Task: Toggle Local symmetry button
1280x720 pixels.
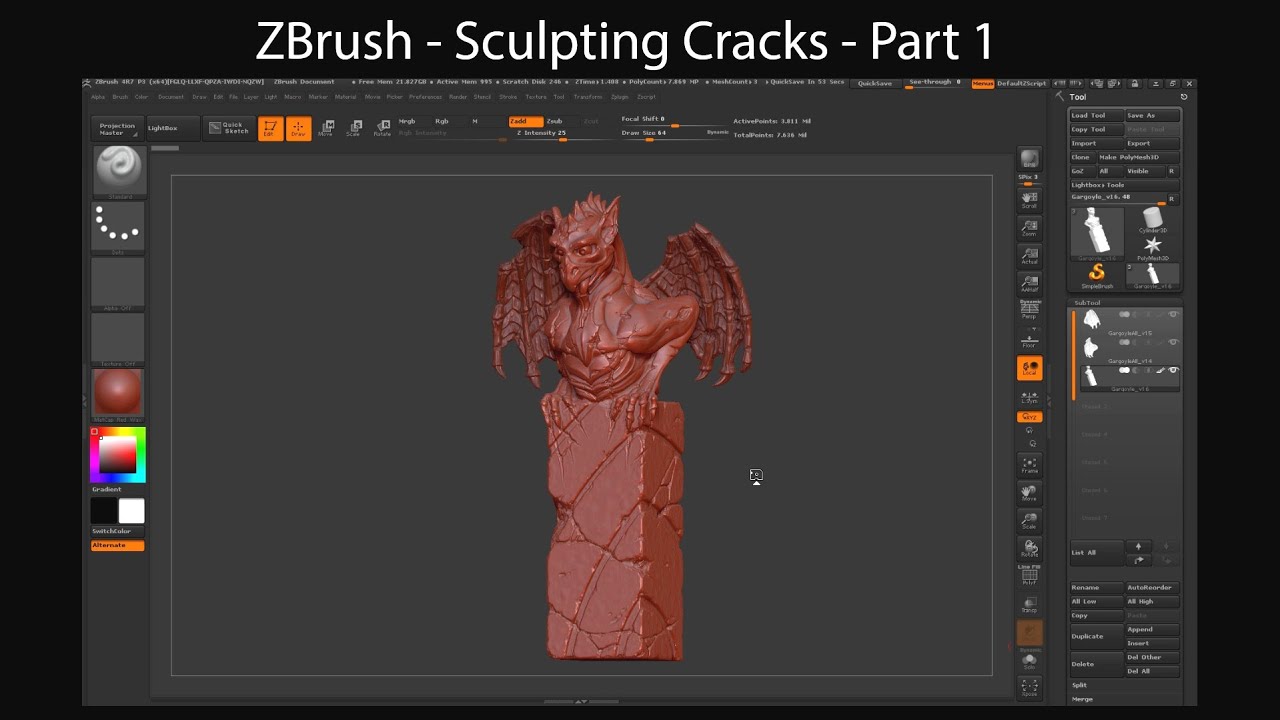Action: [x=1029, y=369]
